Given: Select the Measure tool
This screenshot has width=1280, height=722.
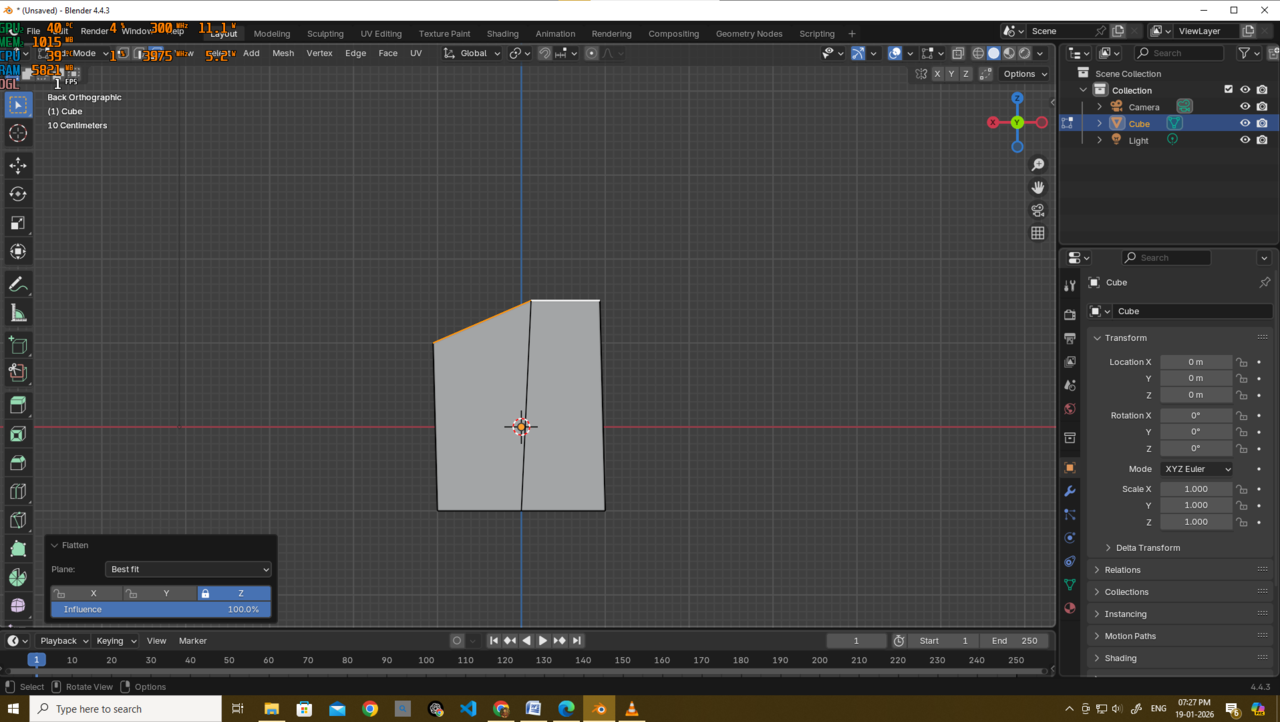Looking at the screenshot, I should pyautogui.click(x=18, y=314).
